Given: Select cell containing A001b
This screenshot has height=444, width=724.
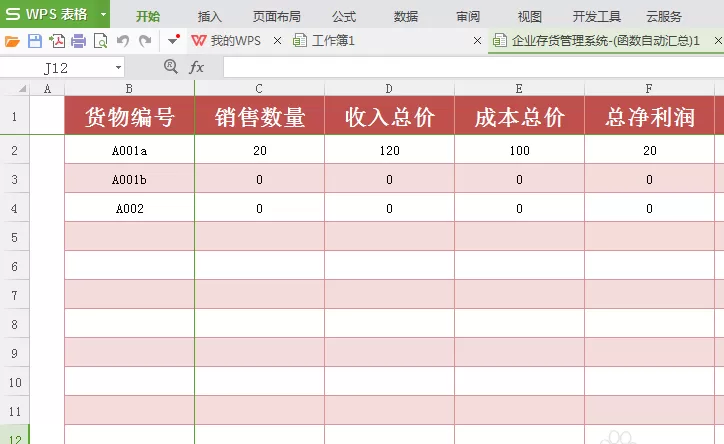Looking at the screenshot, I should click(129, 179).
